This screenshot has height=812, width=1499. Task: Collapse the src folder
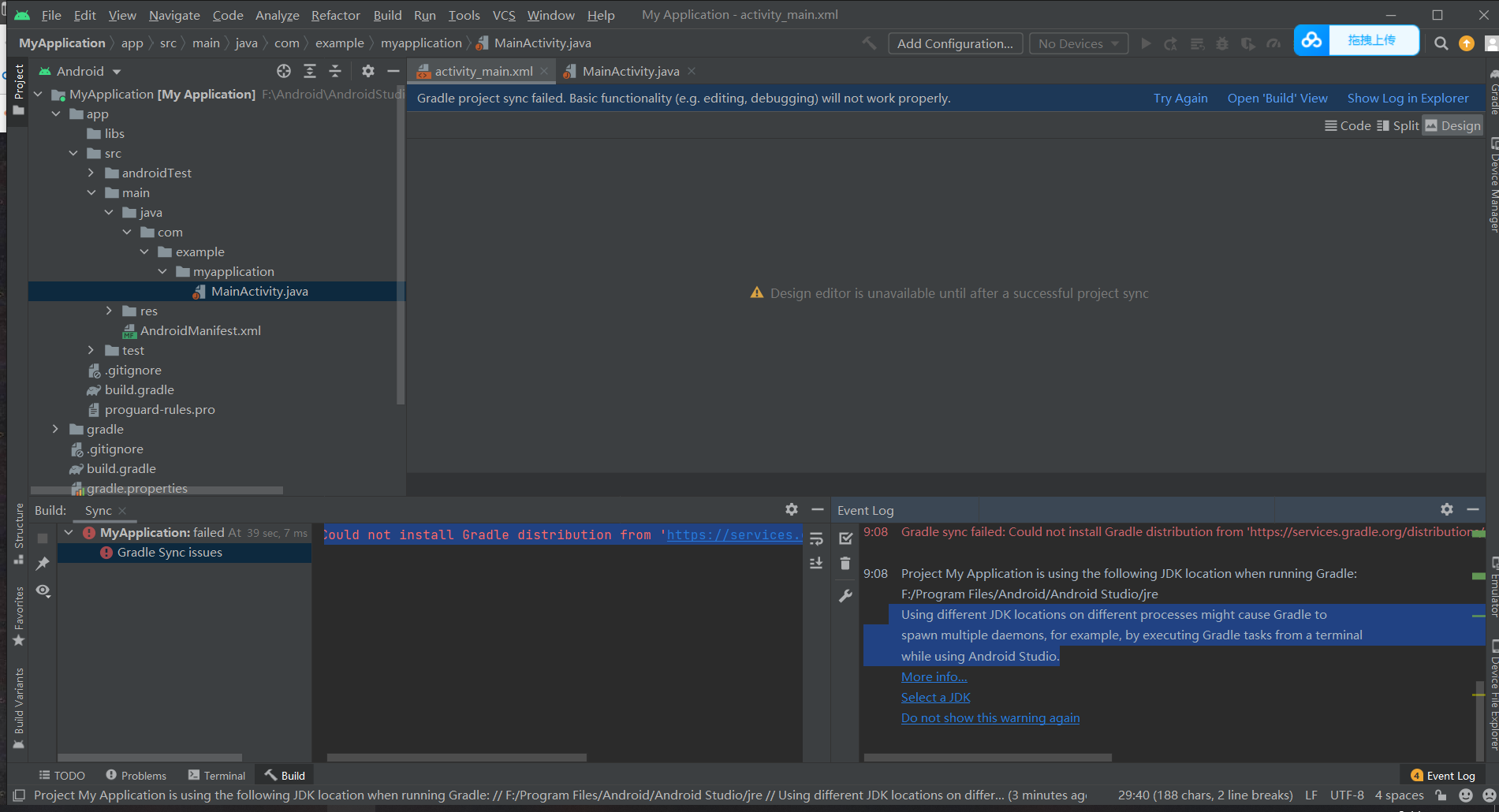(73, 153)
